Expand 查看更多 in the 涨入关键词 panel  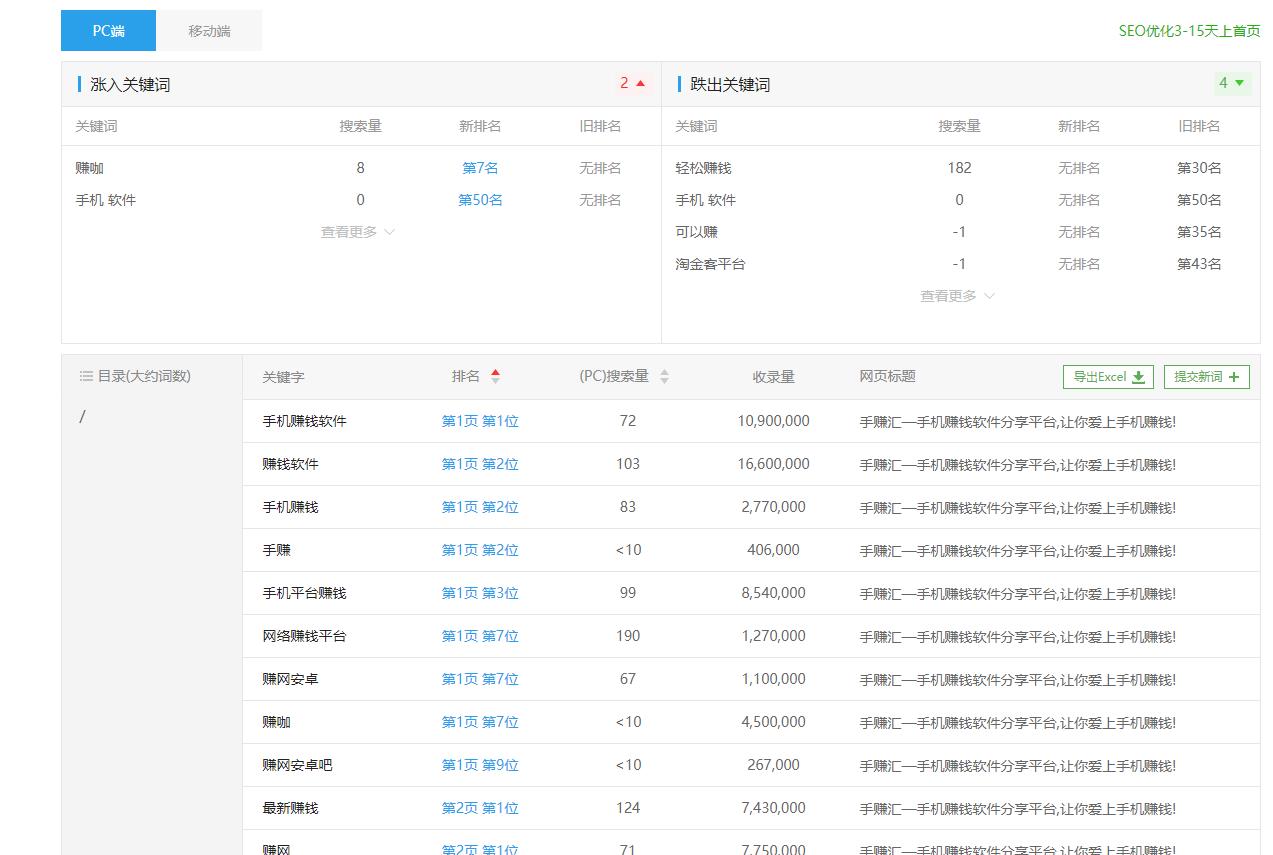[x=350, y=231]
